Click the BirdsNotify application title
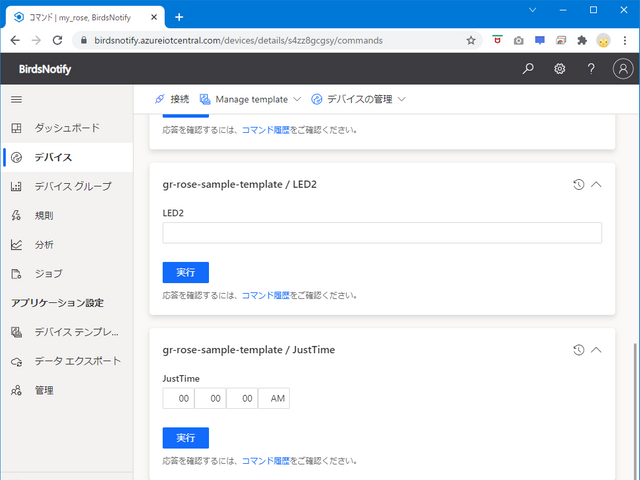640x480 pixels. (45, 69)
